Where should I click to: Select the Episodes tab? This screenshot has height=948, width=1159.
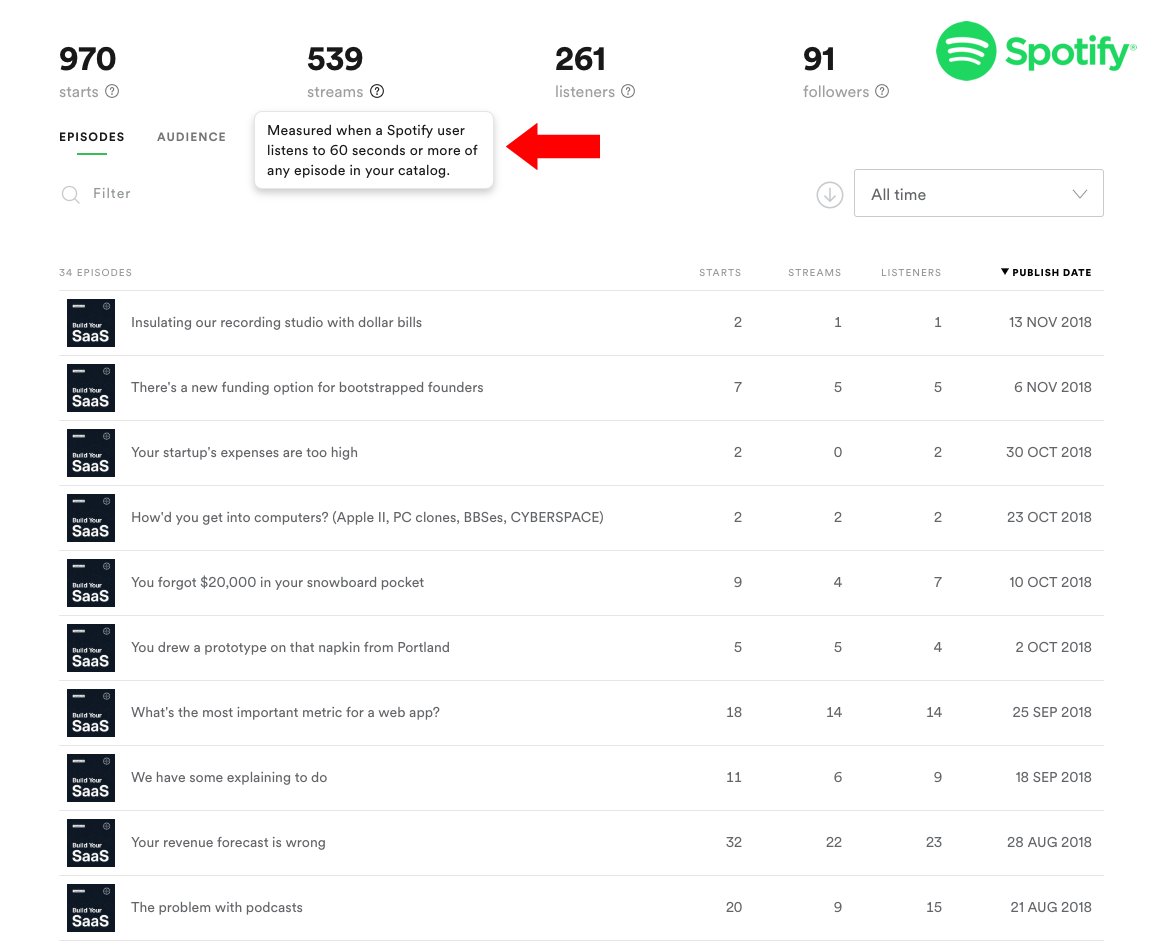92,137
